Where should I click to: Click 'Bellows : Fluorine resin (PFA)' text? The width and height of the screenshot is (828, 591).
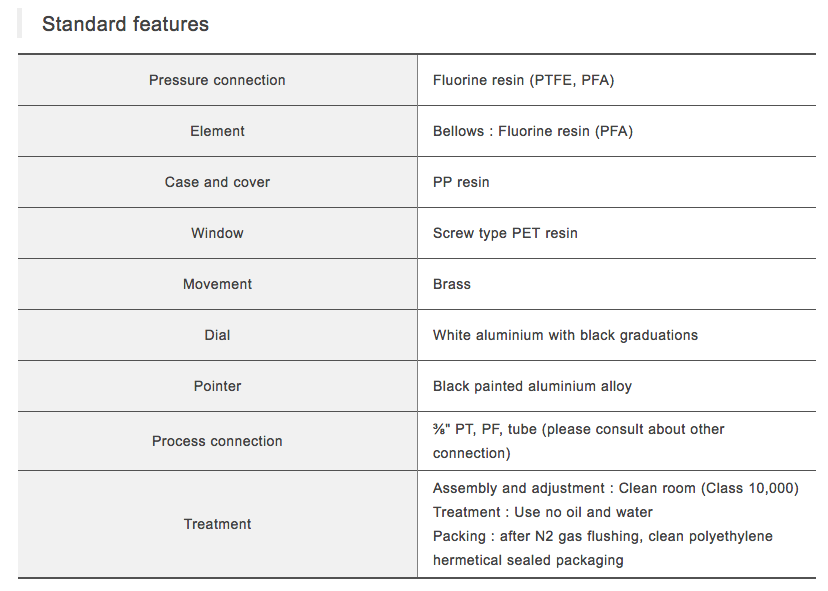coord(532,131)
